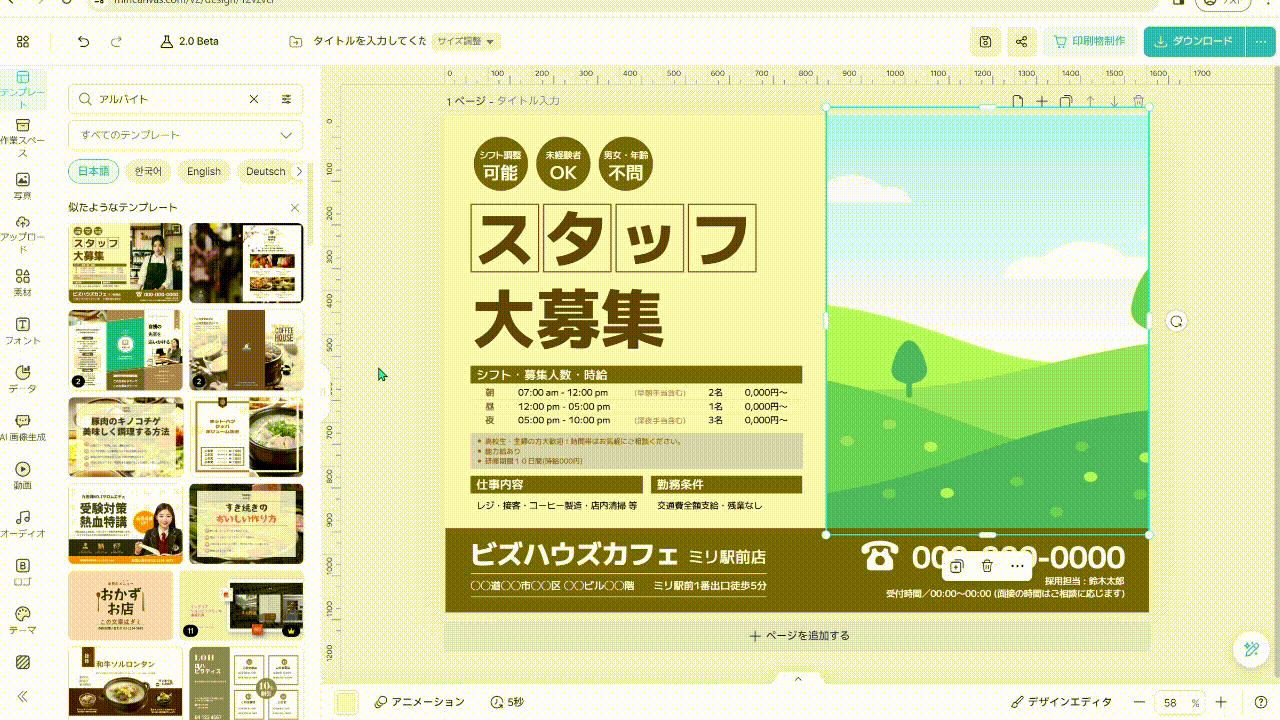Move the page up
The image size is (1280, 720).
point(1090,101)
